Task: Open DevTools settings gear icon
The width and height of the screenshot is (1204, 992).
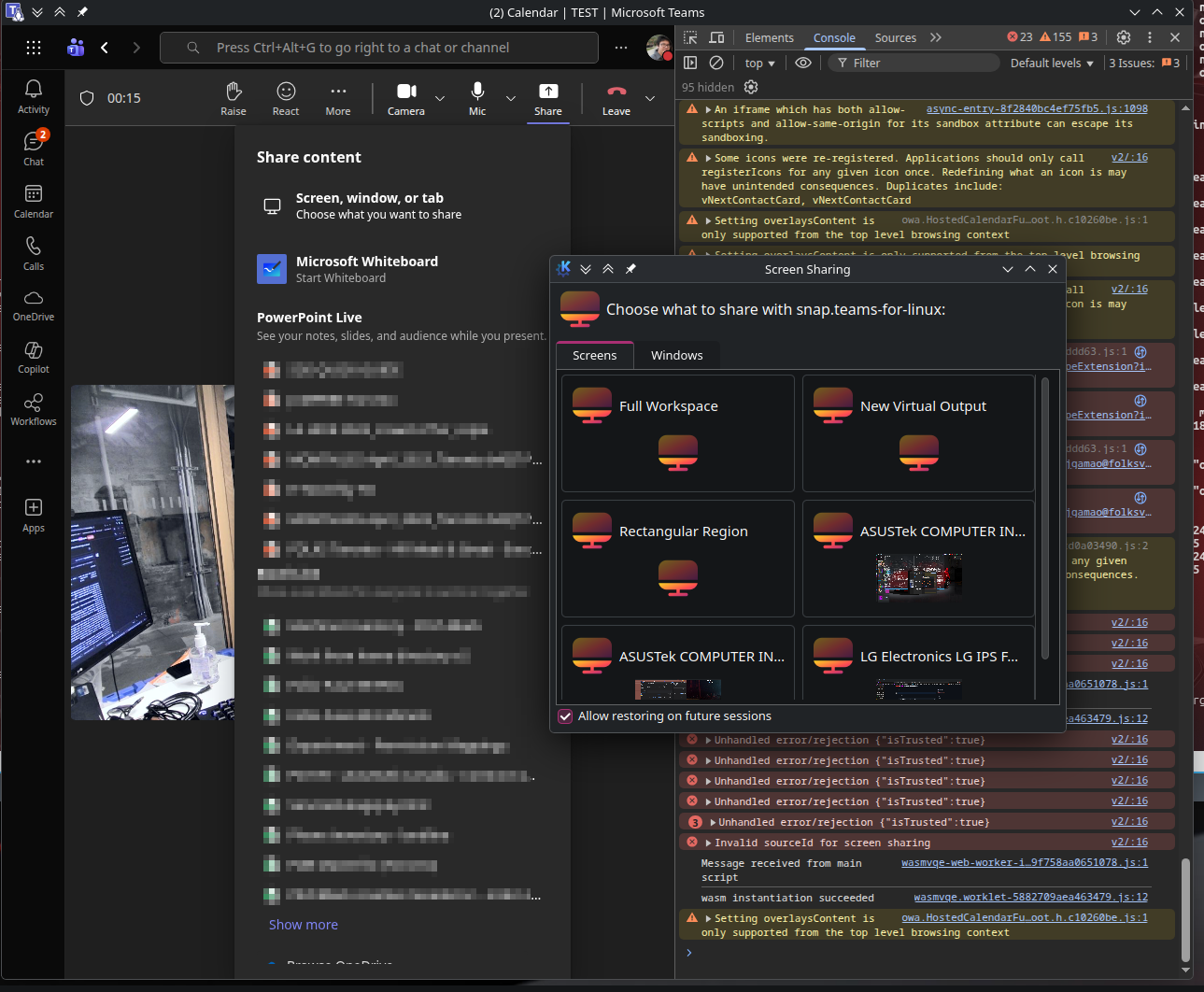Action: click(1124, 37)
